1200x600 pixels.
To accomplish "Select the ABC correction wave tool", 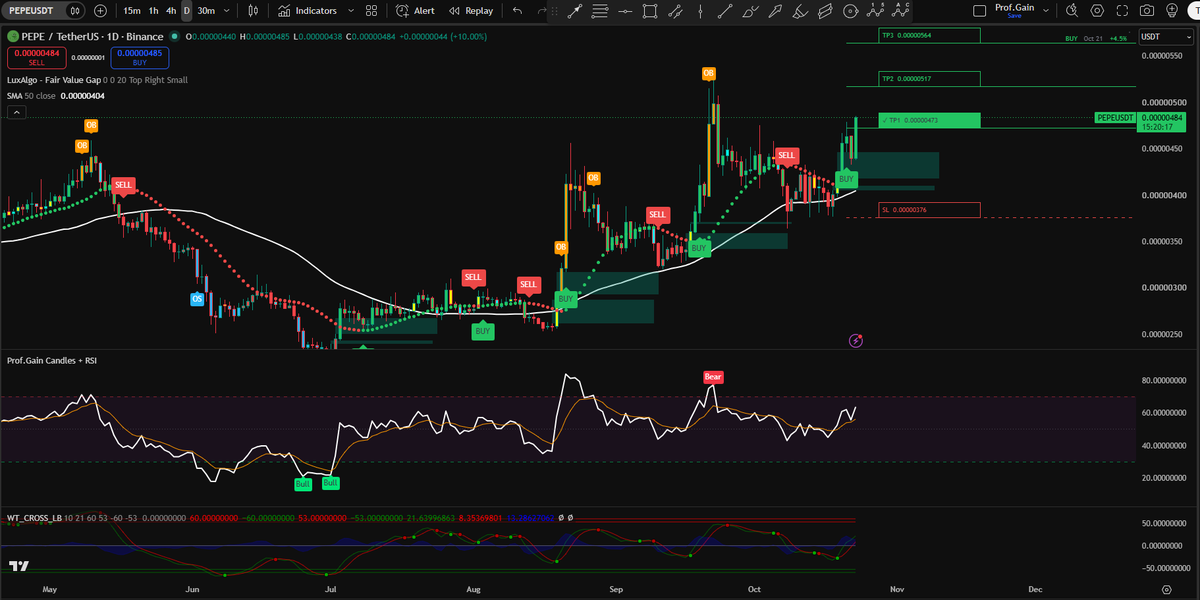I will [900, 11].
